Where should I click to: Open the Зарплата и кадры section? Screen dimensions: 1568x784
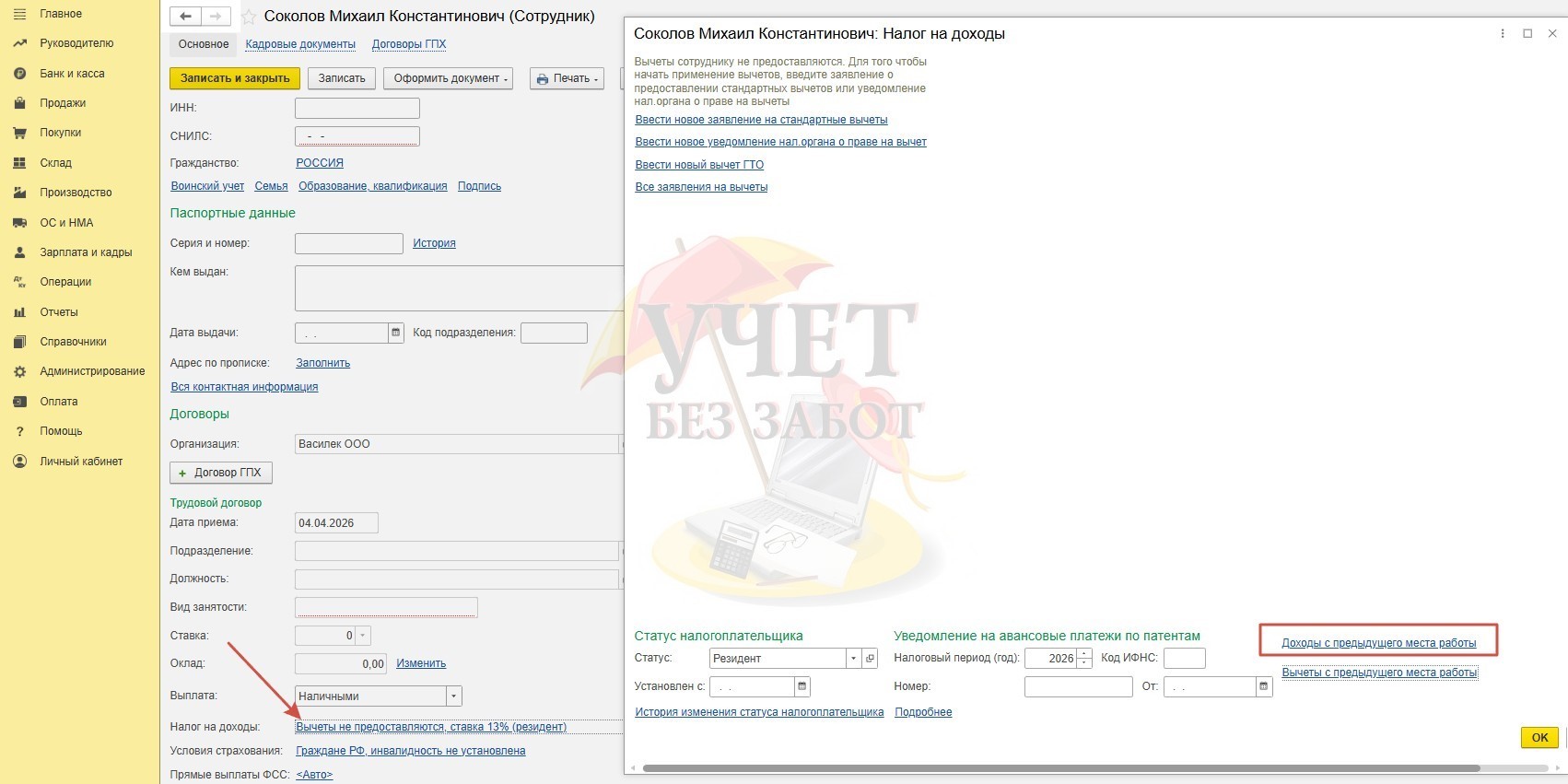click(86, 252)
